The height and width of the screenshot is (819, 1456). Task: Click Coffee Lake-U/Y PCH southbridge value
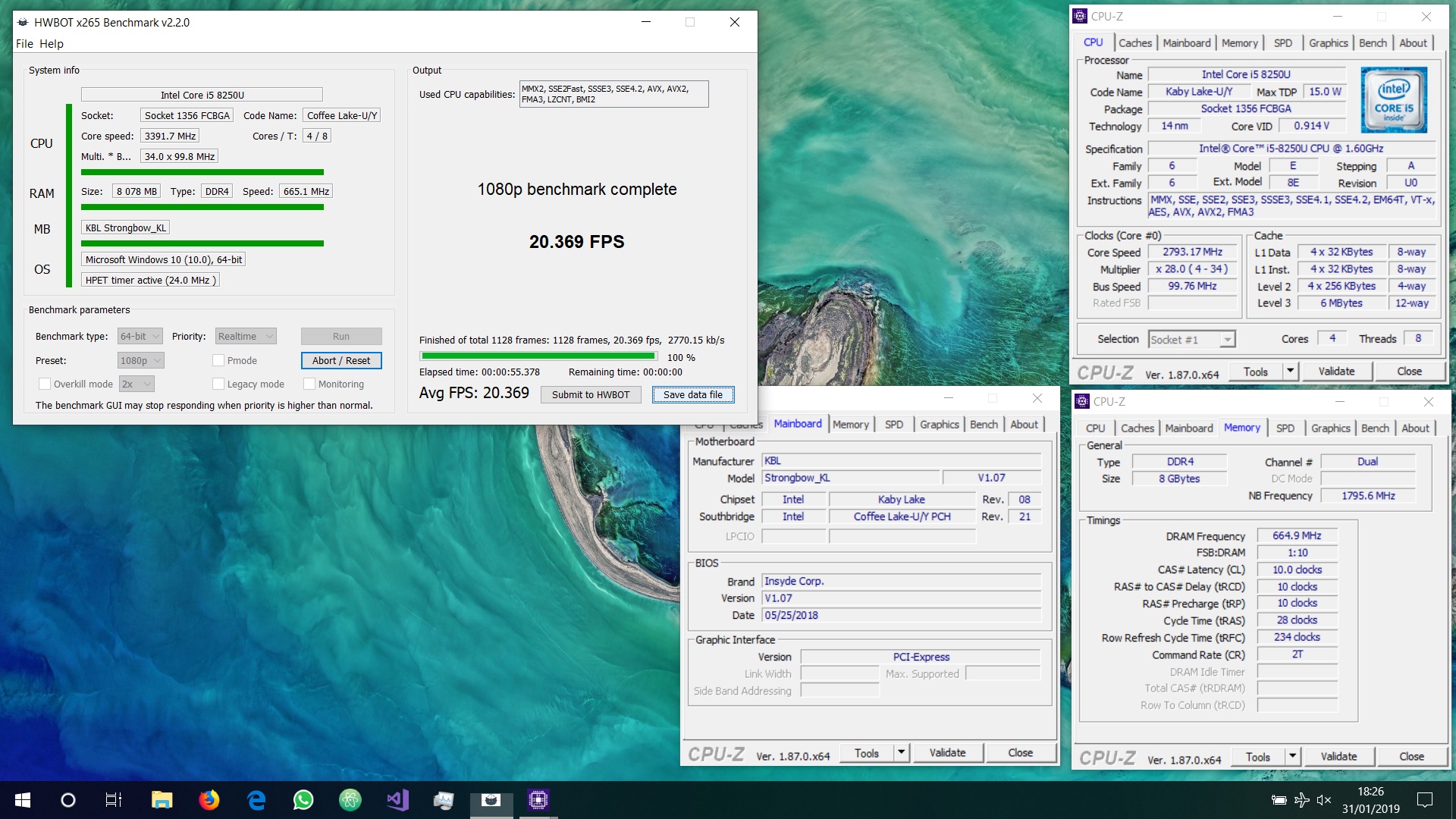(902, 516)
